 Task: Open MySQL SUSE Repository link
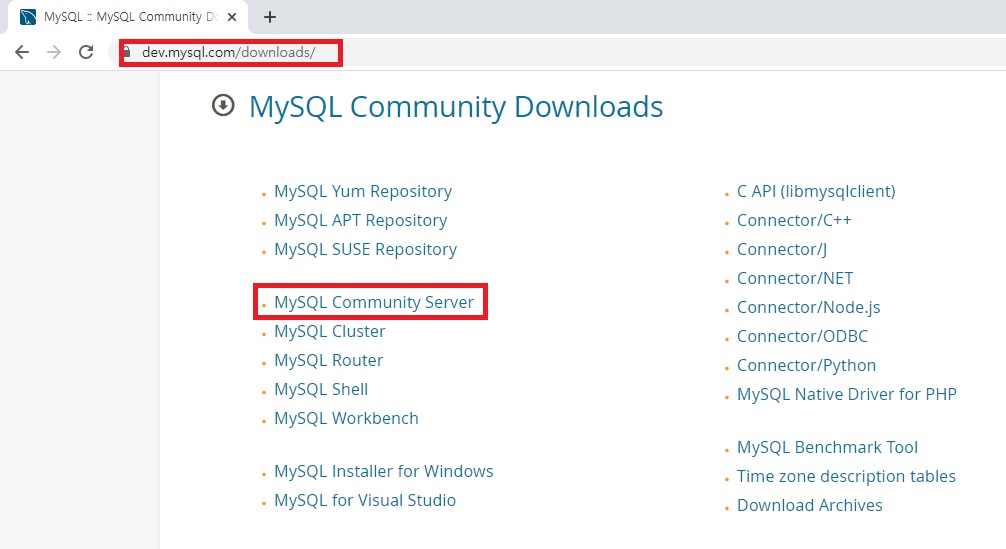(x=366, y=249)
